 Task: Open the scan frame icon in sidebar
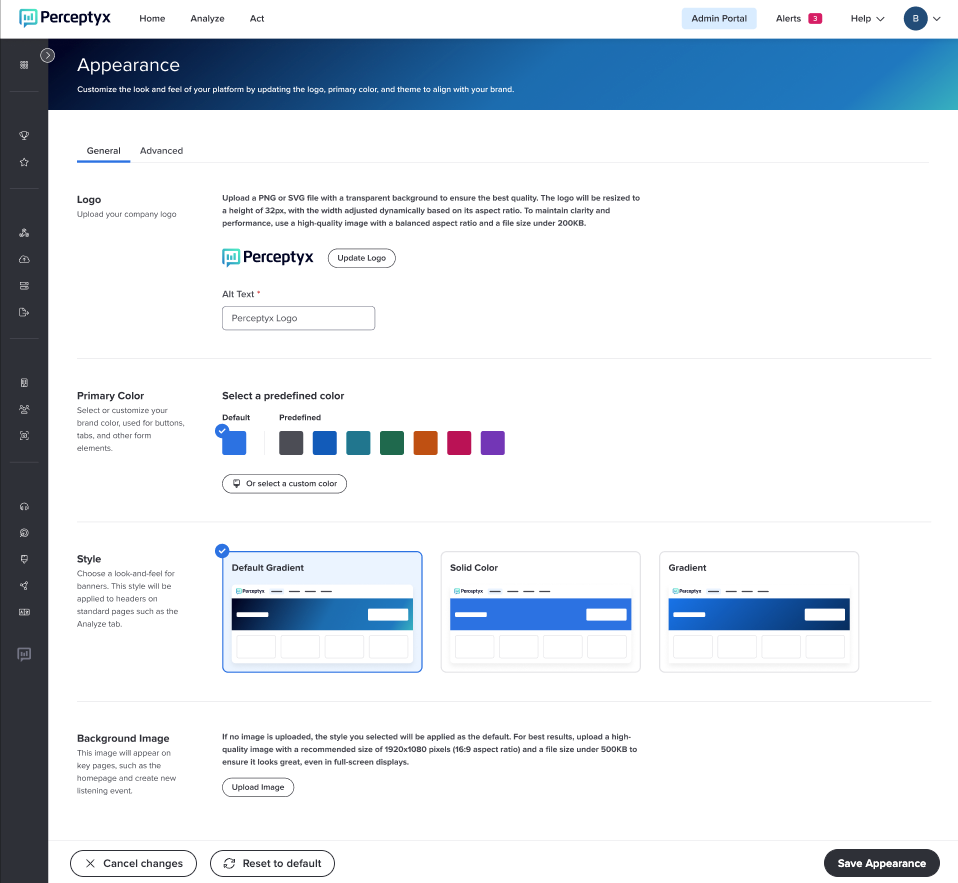click(24, 436)
